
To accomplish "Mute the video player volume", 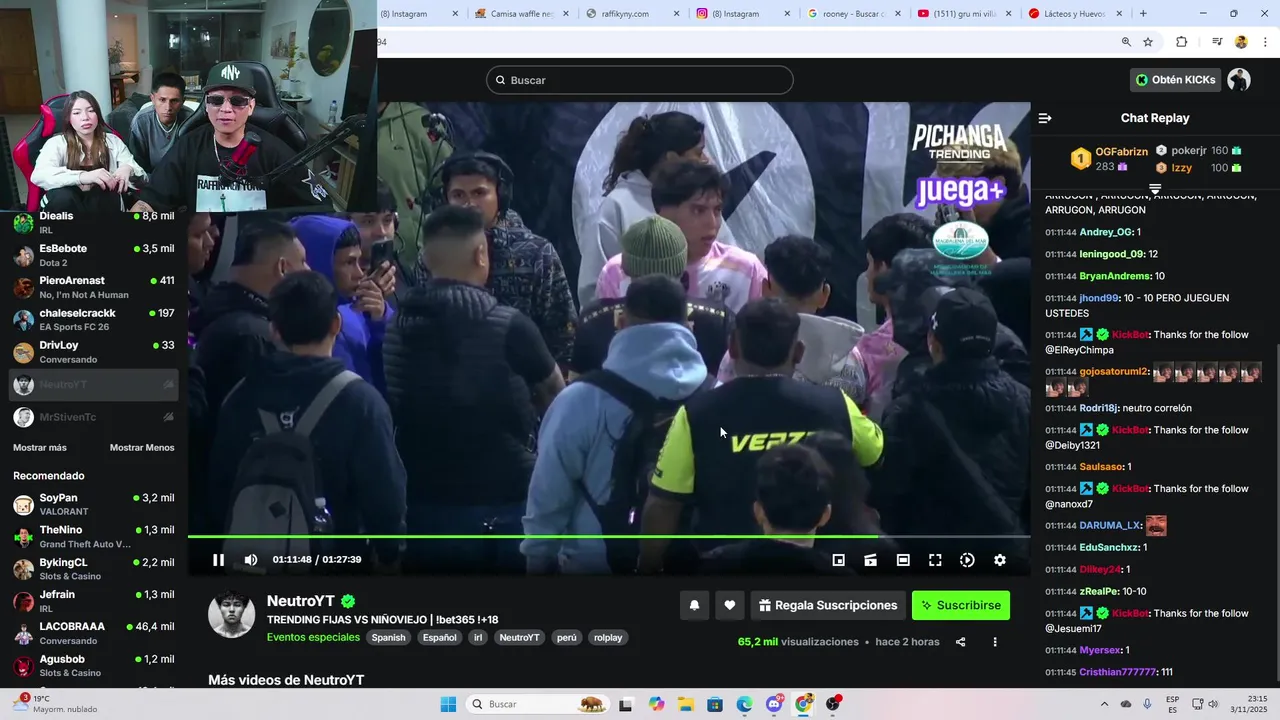I will 251,560.
